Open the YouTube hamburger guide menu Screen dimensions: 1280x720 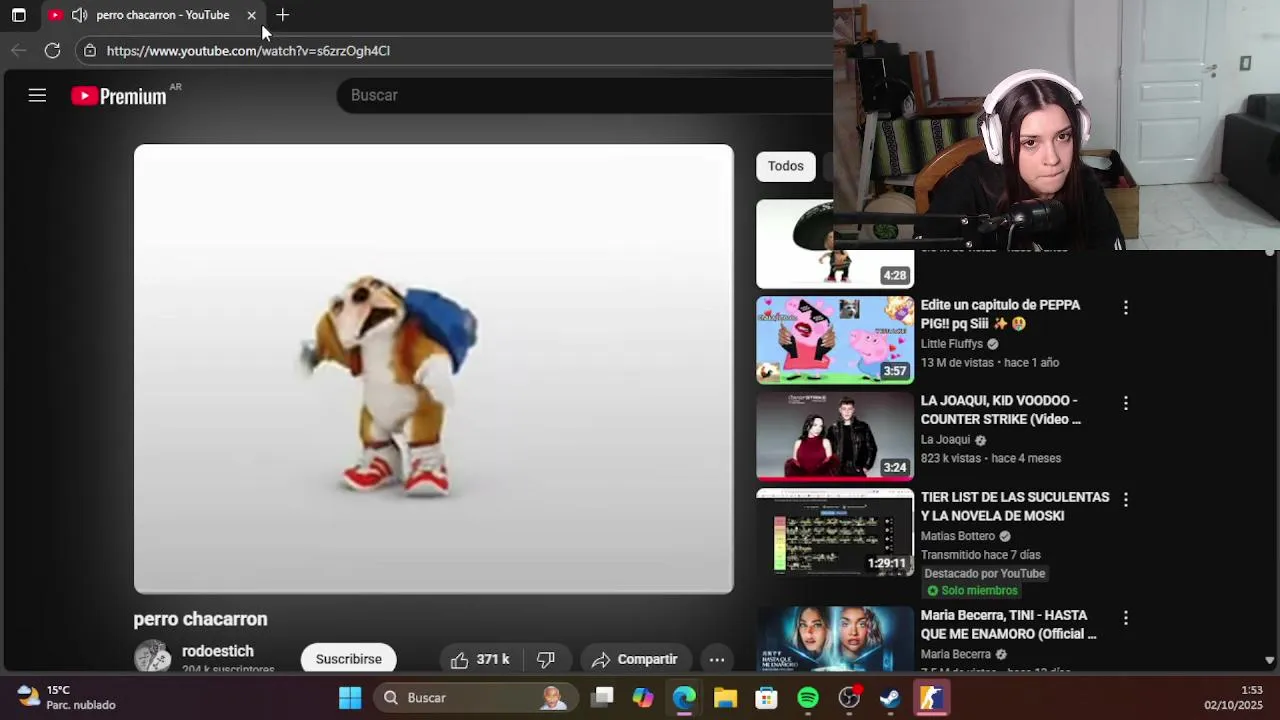pos(37,96)
